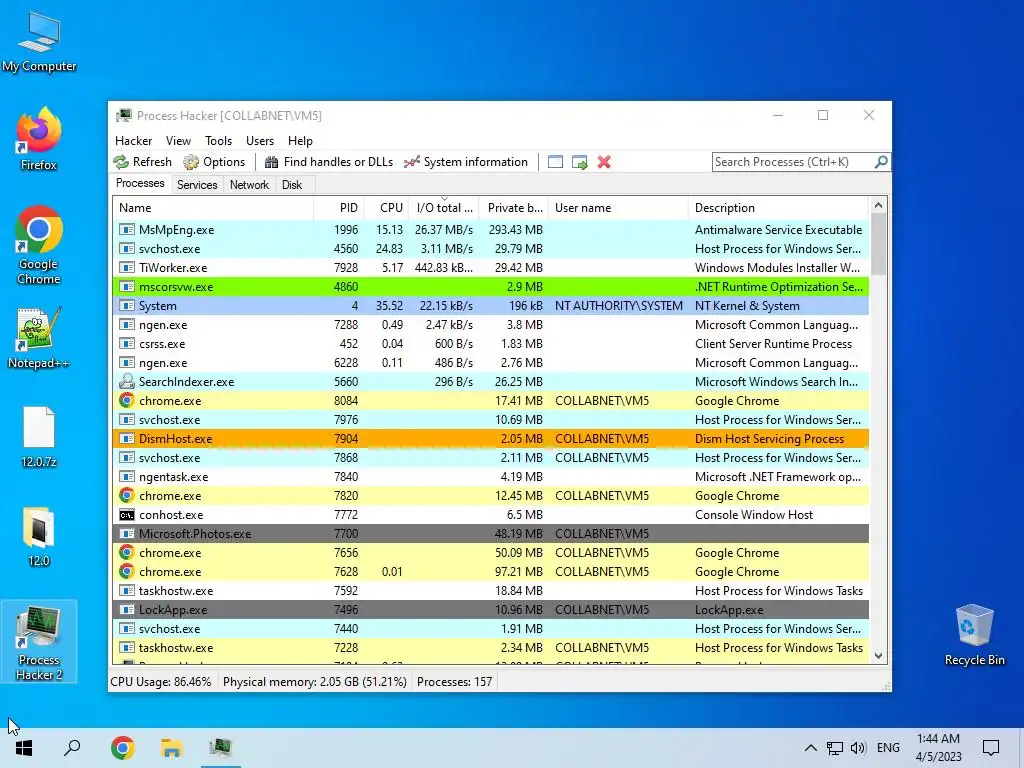Image resolution: width=1024 pixels, height=768 pixels.
Task: Click the CPU Usage status bar entry
Action: pyautogui.click(x=161, y=682)
